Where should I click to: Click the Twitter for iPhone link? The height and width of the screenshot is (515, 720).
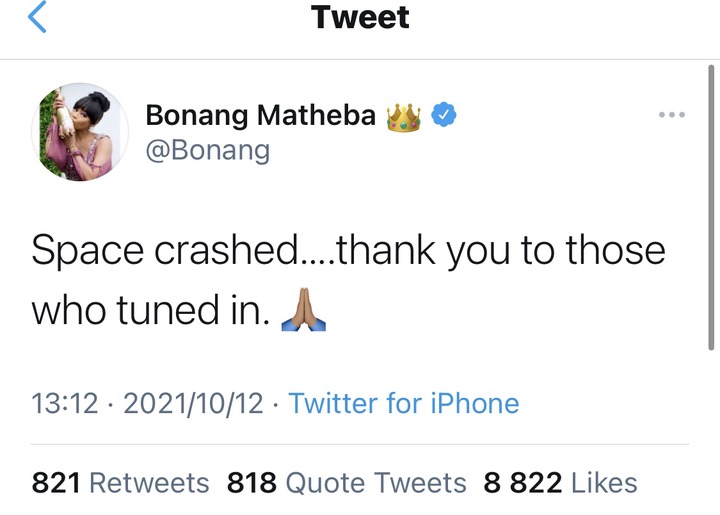(404, 403)
